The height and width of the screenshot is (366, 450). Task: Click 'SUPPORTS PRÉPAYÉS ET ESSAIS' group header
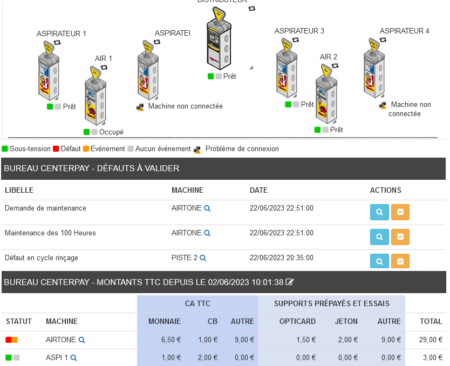pyautogui.click(x=332, y=304)
